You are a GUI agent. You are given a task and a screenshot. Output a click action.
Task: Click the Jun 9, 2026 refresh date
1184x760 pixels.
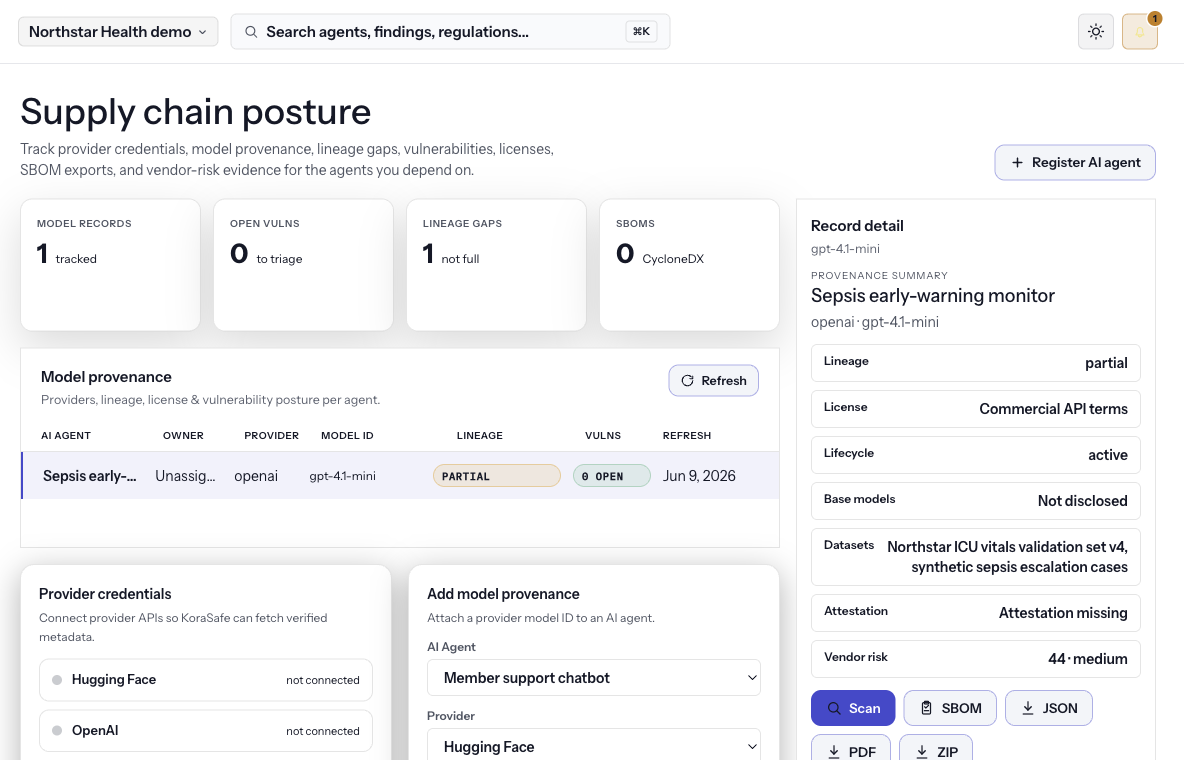[699, 476]
